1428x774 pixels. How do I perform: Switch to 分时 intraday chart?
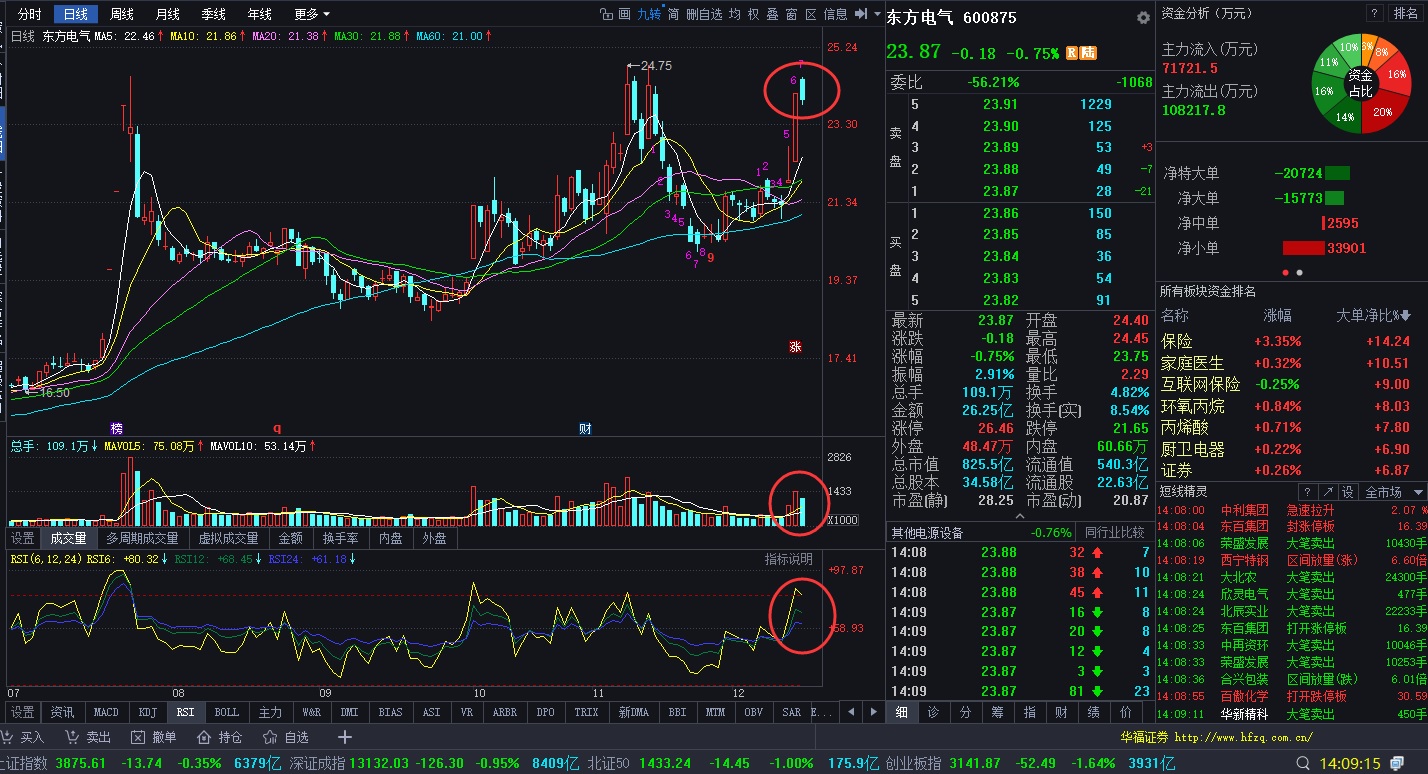30,14
